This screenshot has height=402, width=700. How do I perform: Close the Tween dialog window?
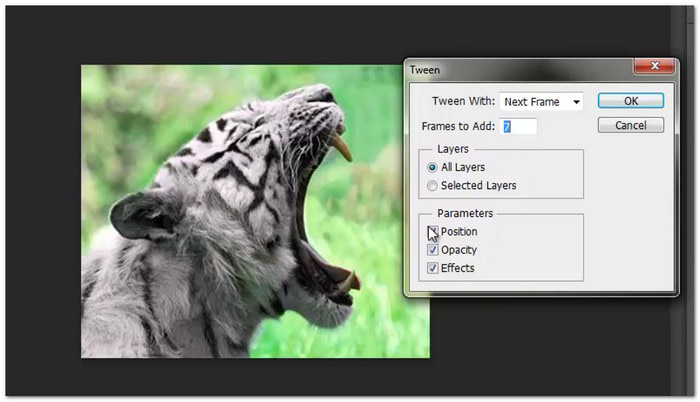pyautogui.click(x=654, y=66)
